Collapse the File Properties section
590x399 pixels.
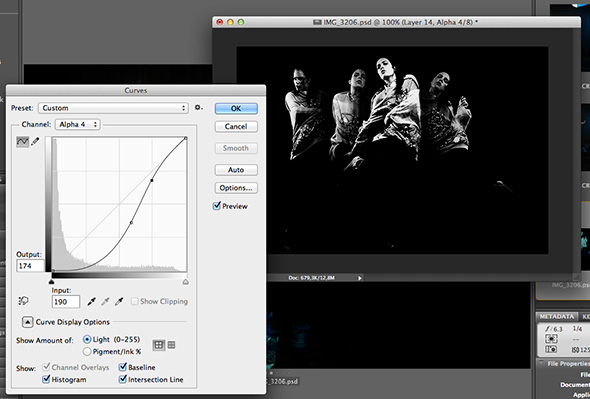[x=541, y=364]
